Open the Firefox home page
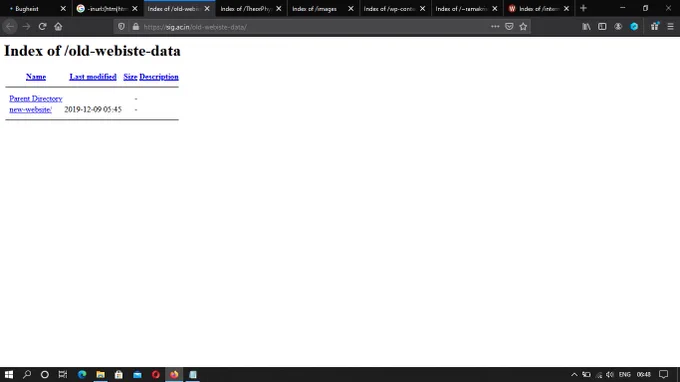Image resolution: width=680 pixels, height=382 pixels. tap(58, 27)
